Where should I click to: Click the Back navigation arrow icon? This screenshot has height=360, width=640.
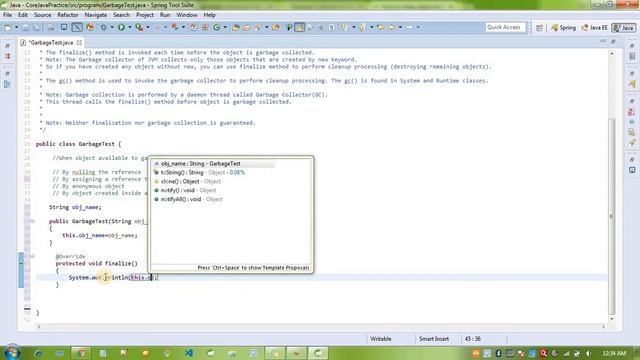pyautogui.click(x=391, y=27)
